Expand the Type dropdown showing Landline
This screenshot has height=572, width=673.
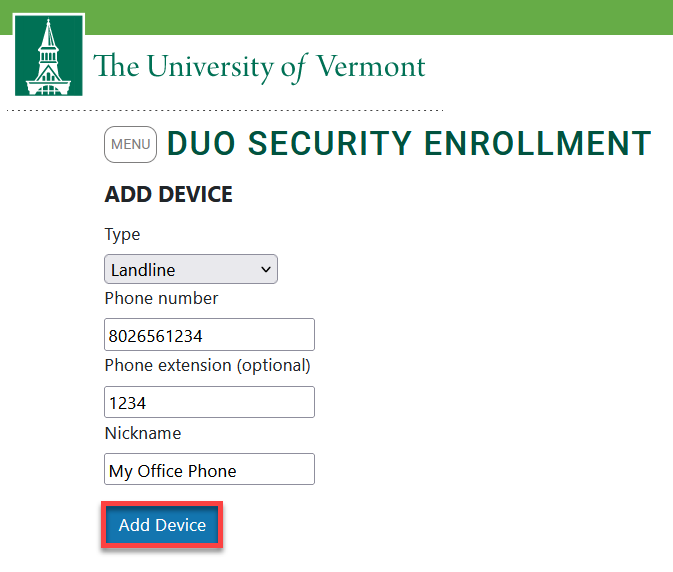pyautogui.click(x=191, y=269)
